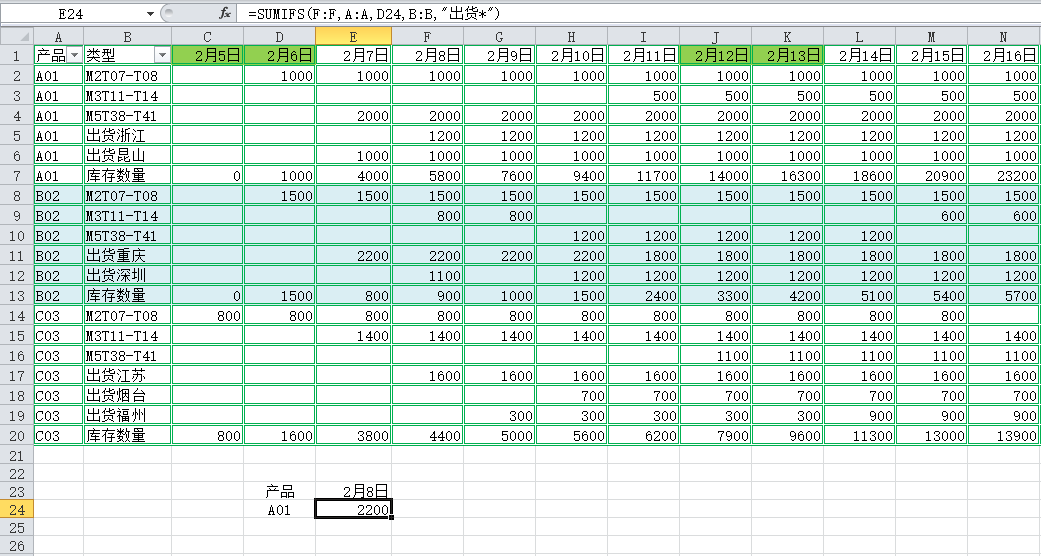The image size is (1041, 556).
Task: Click the select-all corner triangle
Action: click(x=17, y=36)
